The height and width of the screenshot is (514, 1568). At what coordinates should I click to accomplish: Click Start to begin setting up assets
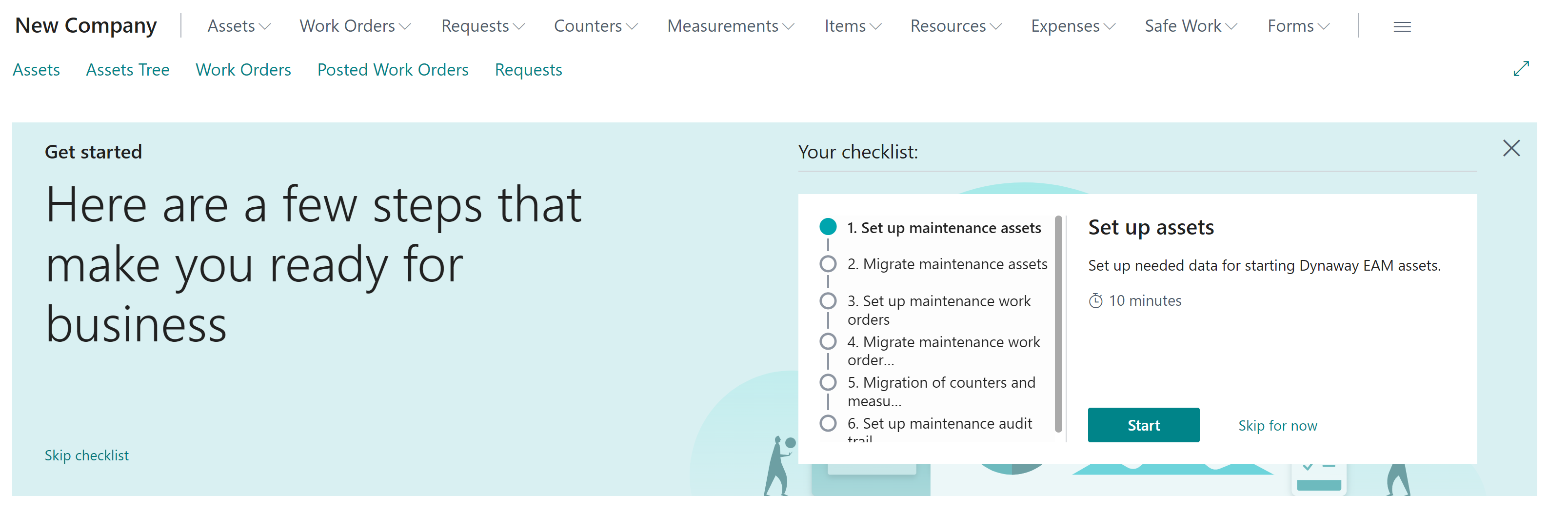[1143, 425]
